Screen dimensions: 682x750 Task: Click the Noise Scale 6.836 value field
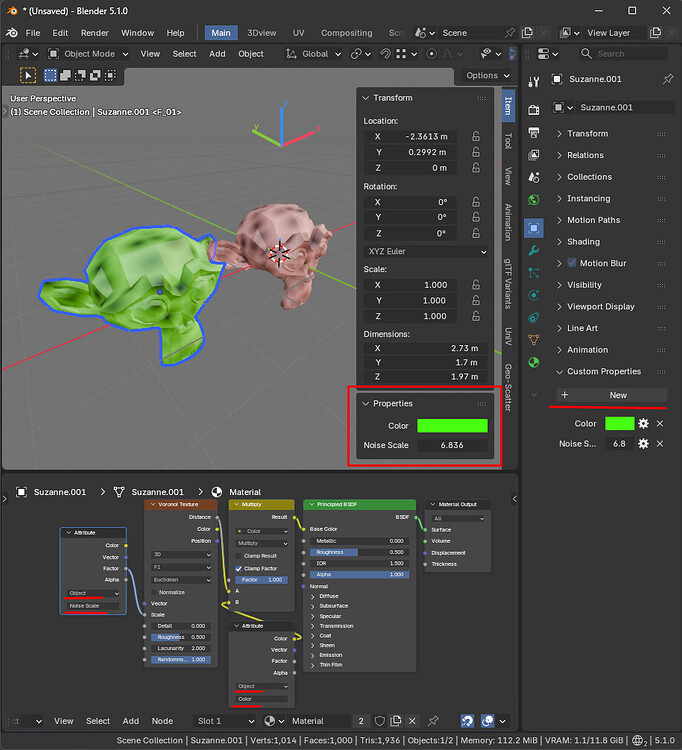click(x=452, y=445)
